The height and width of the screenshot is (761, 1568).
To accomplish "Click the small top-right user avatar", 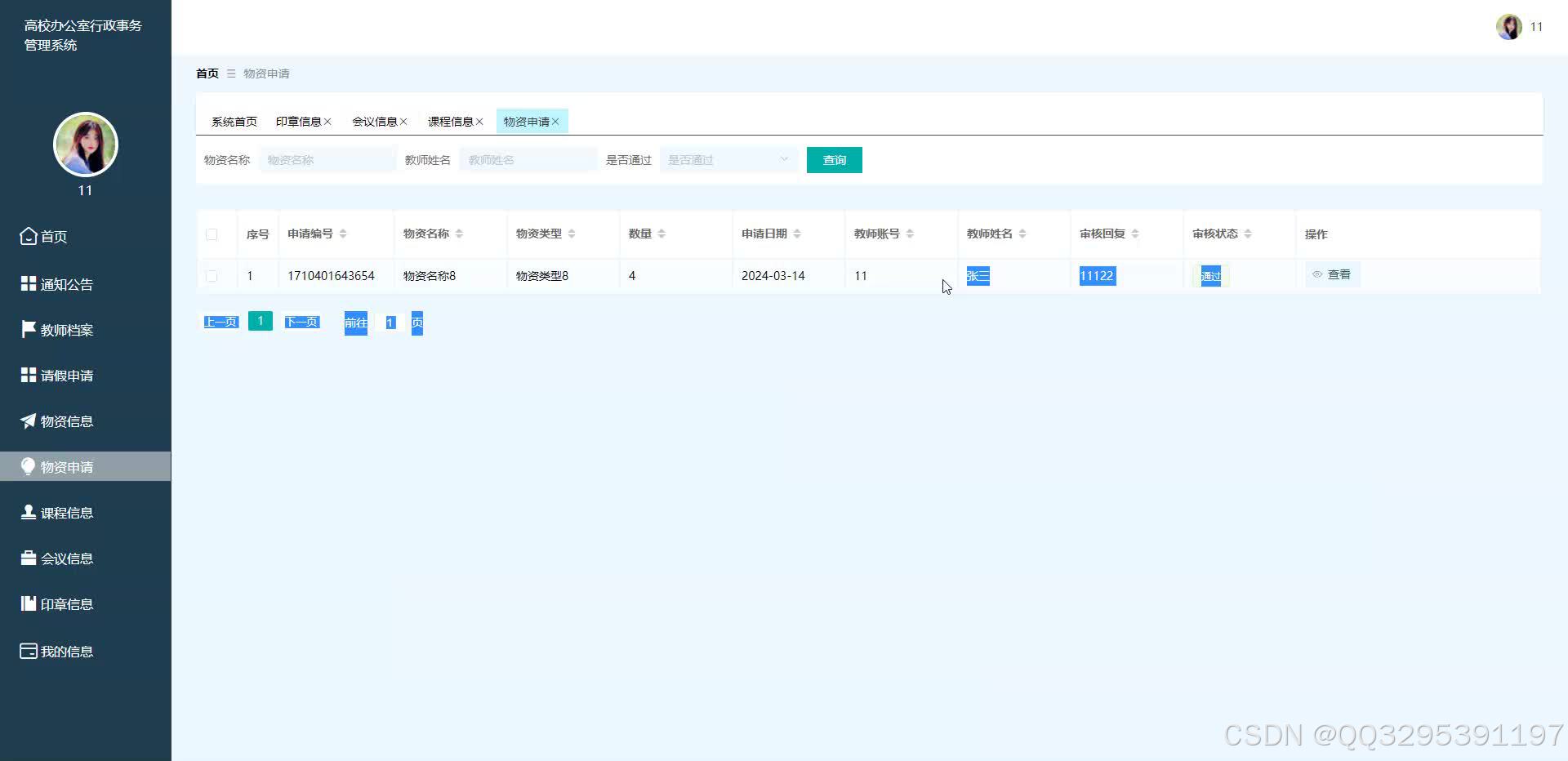I will 1508,27.
